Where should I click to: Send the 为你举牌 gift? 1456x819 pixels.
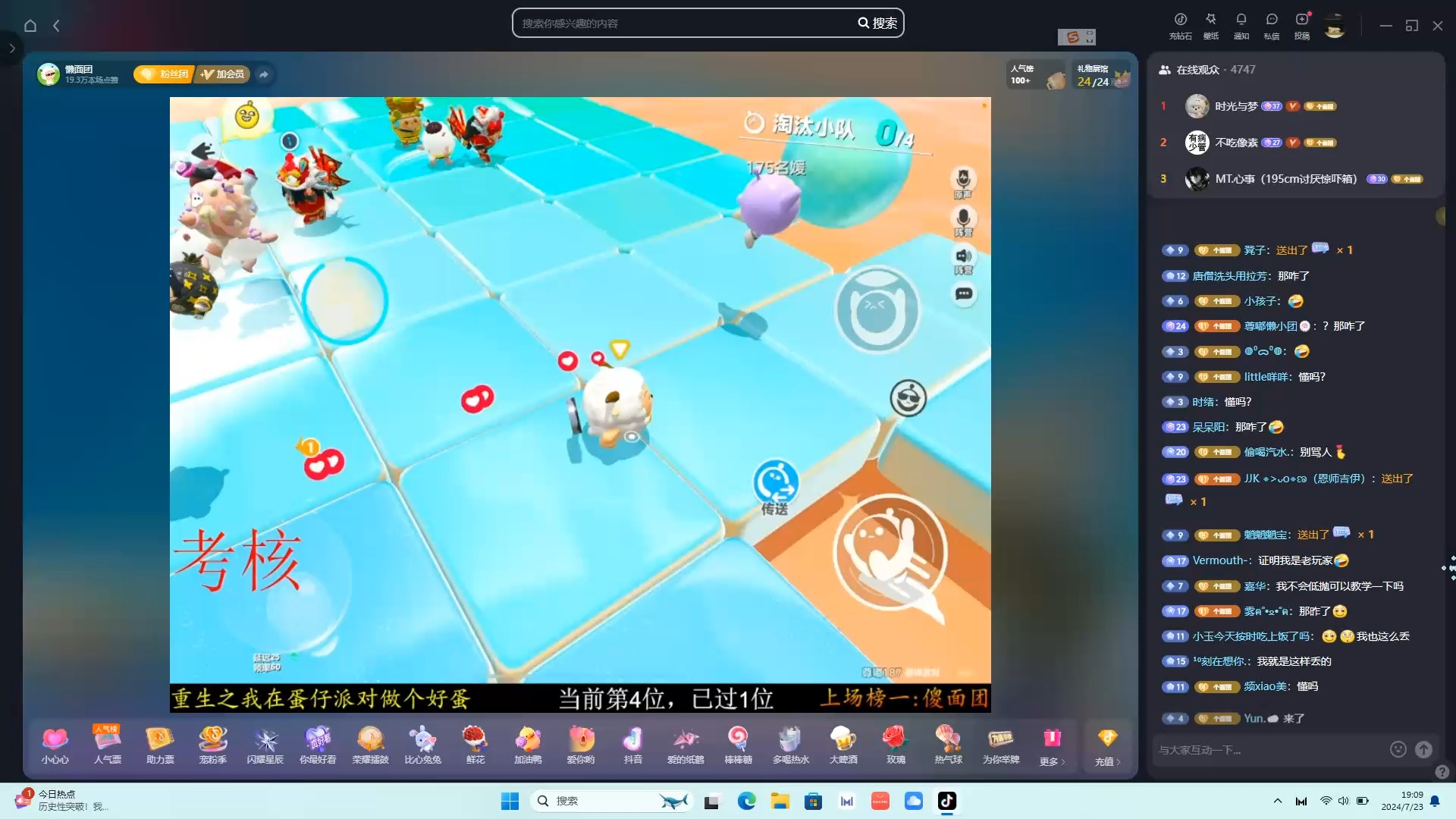click(x=1001, y=745)
